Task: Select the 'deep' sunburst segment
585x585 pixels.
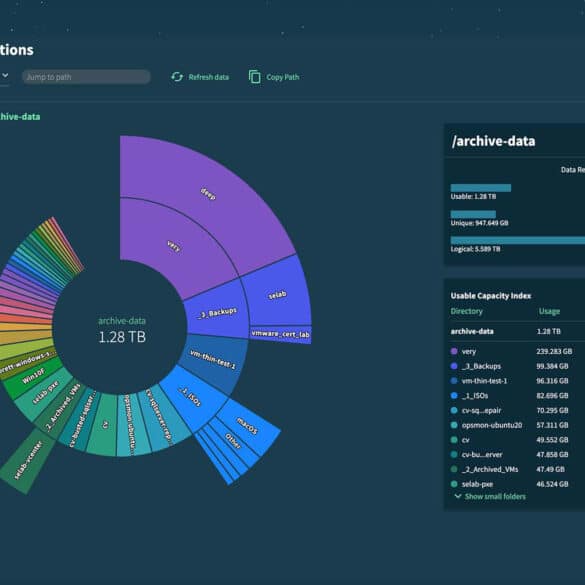Action: [x=208, y=194]
